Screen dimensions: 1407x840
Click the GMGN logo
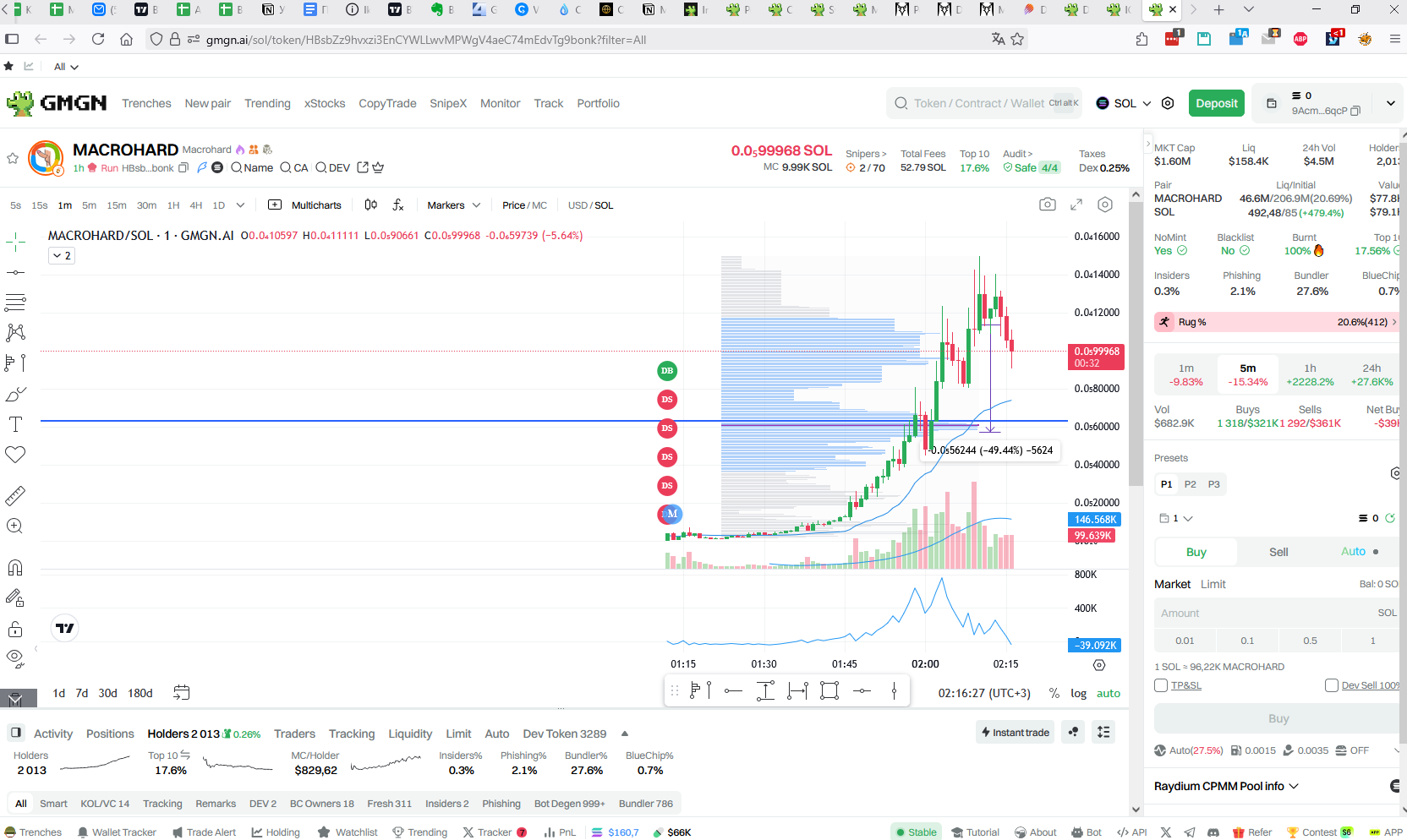[x=57, y=103]
